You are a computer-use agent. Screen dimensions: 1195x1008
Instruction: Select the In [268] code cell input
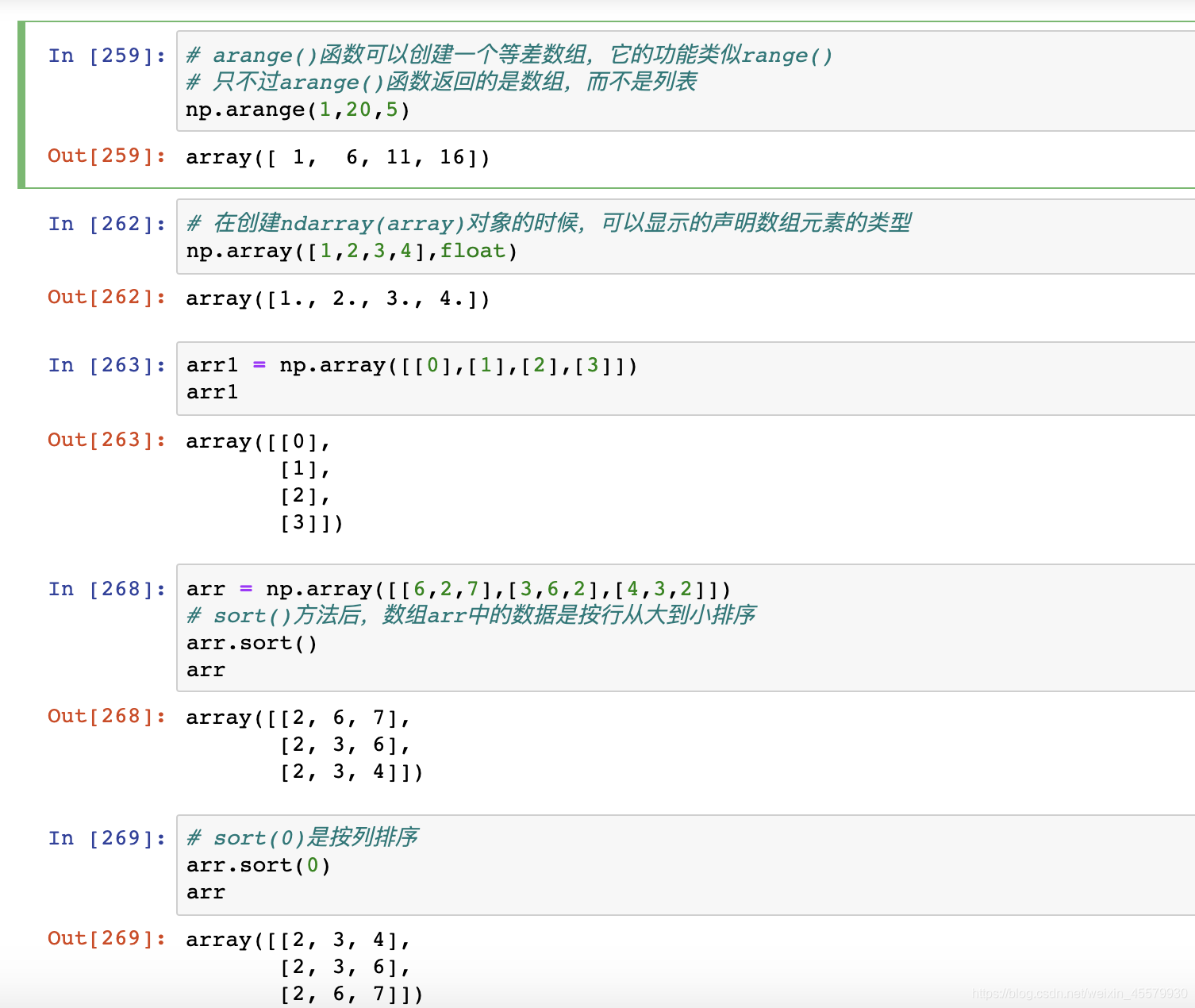tap(686, 628)
